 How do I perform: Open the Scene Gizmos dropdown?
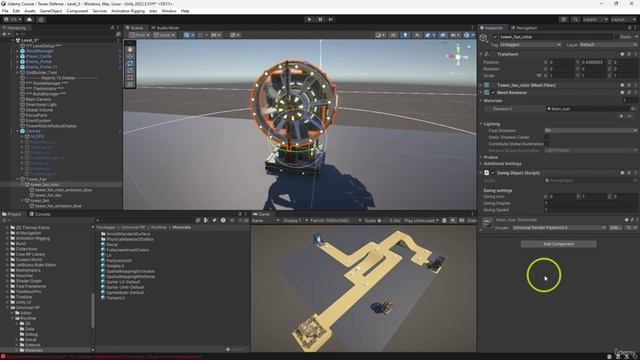(469, 35)
